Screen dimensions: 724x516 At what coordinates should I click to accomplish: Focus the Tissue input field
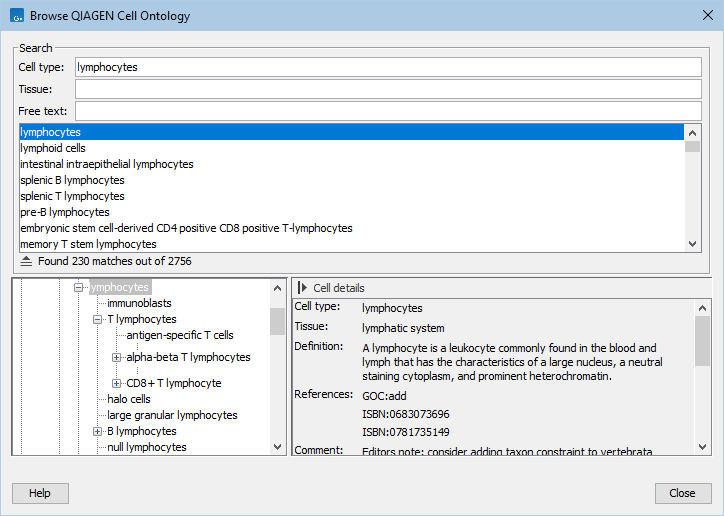tap(388, 89)
